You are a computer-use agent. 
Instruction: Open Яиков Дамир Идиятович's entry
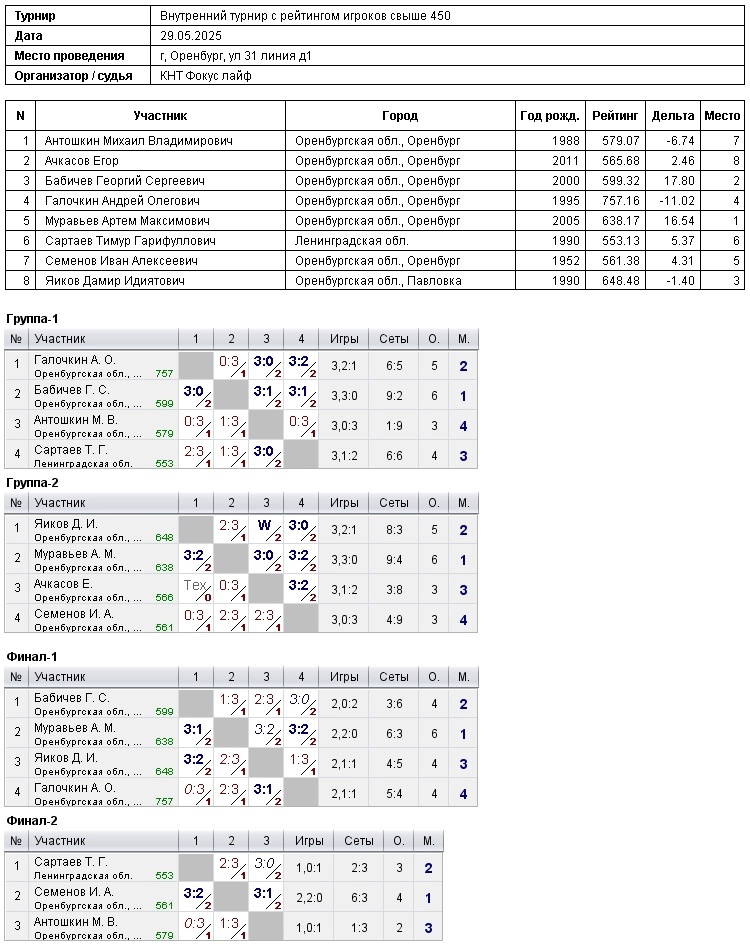point(115,281)
